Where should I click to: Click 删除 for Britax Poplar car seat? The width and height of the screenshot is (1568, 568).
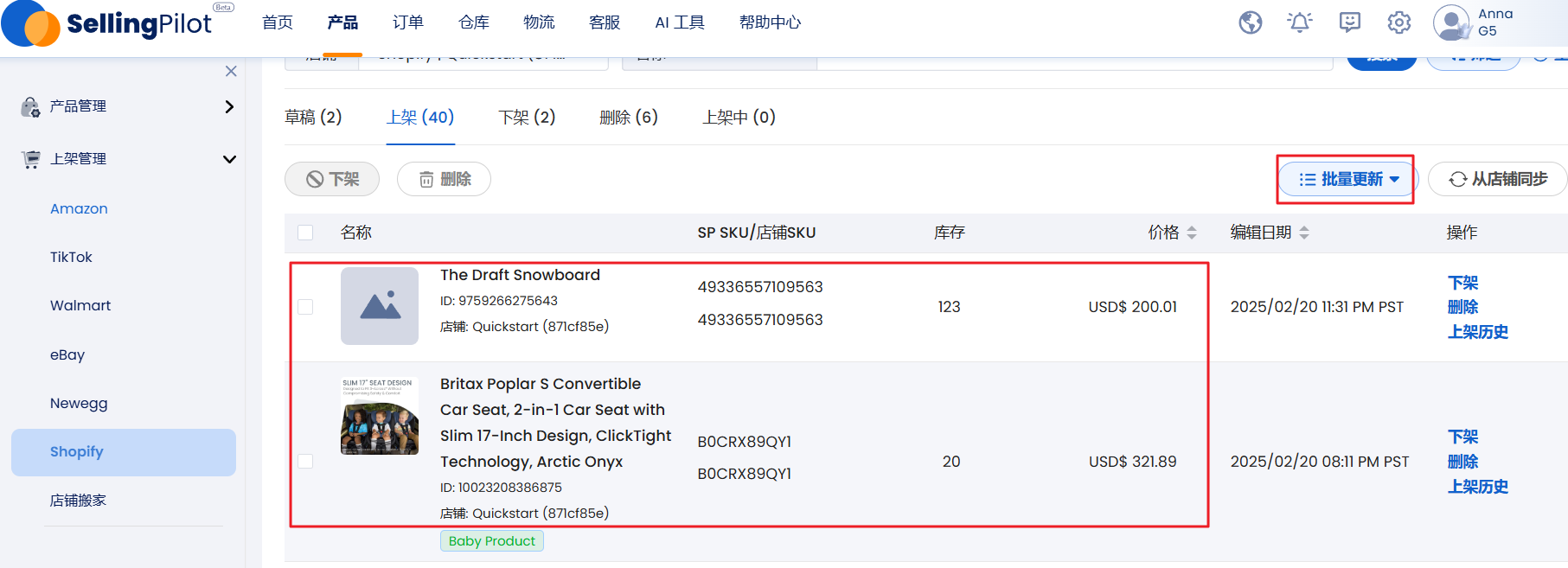coord(1463,462)
